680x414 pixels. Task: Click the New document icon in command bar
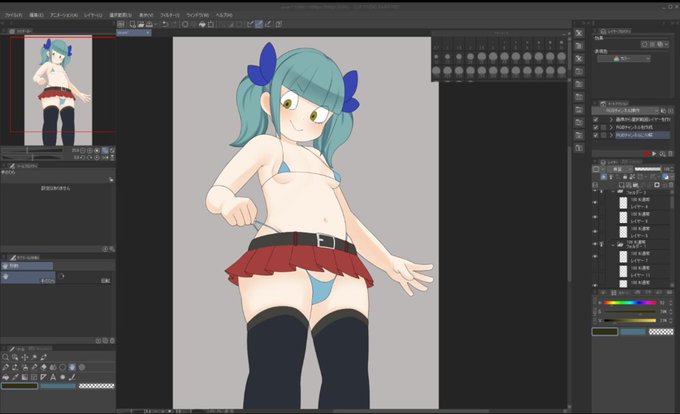coord(132,24)
